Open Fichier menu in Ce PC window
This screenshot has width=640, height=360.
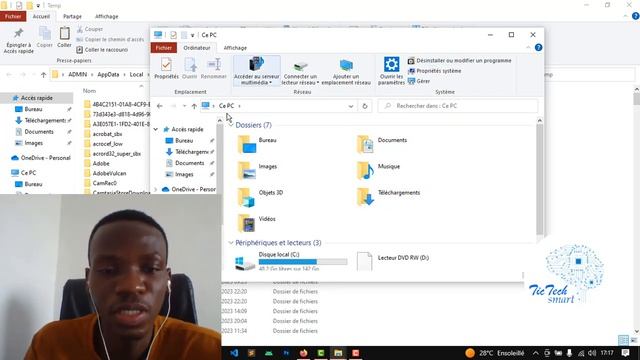pyautogui.click(x=164, y=48)
